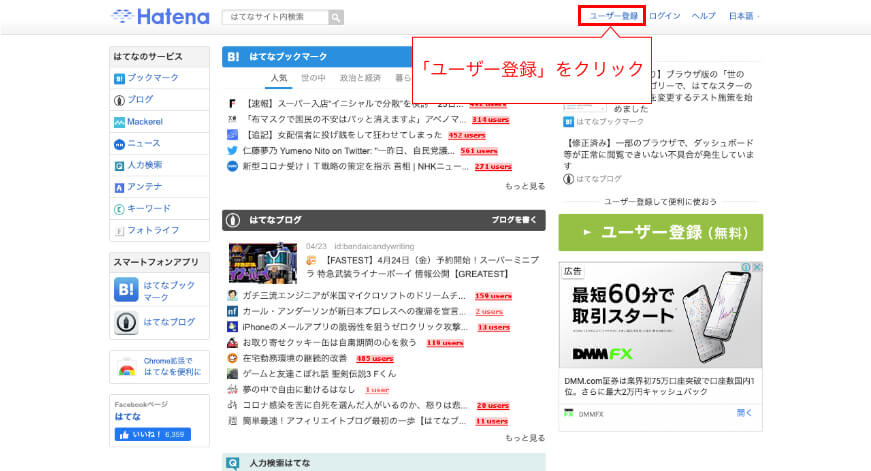Click the フォトライフ sidebar icon
Screen dimensions: 871x471
point(119,231)
